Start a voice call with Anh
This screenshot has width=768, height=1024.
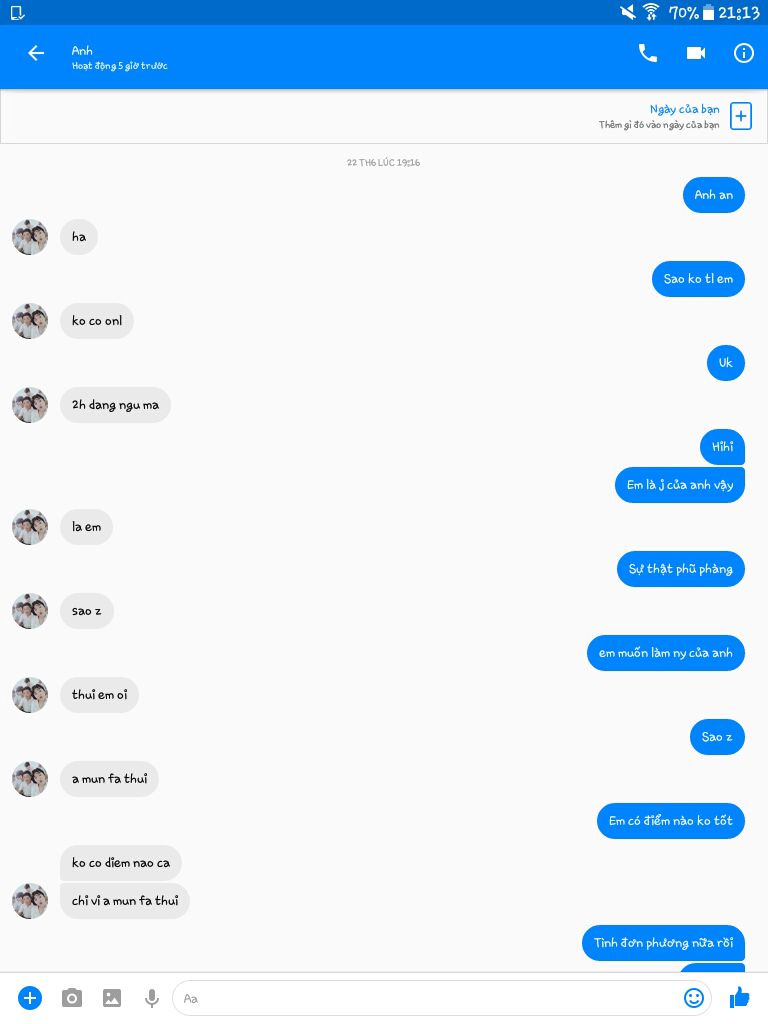[647, 53]
